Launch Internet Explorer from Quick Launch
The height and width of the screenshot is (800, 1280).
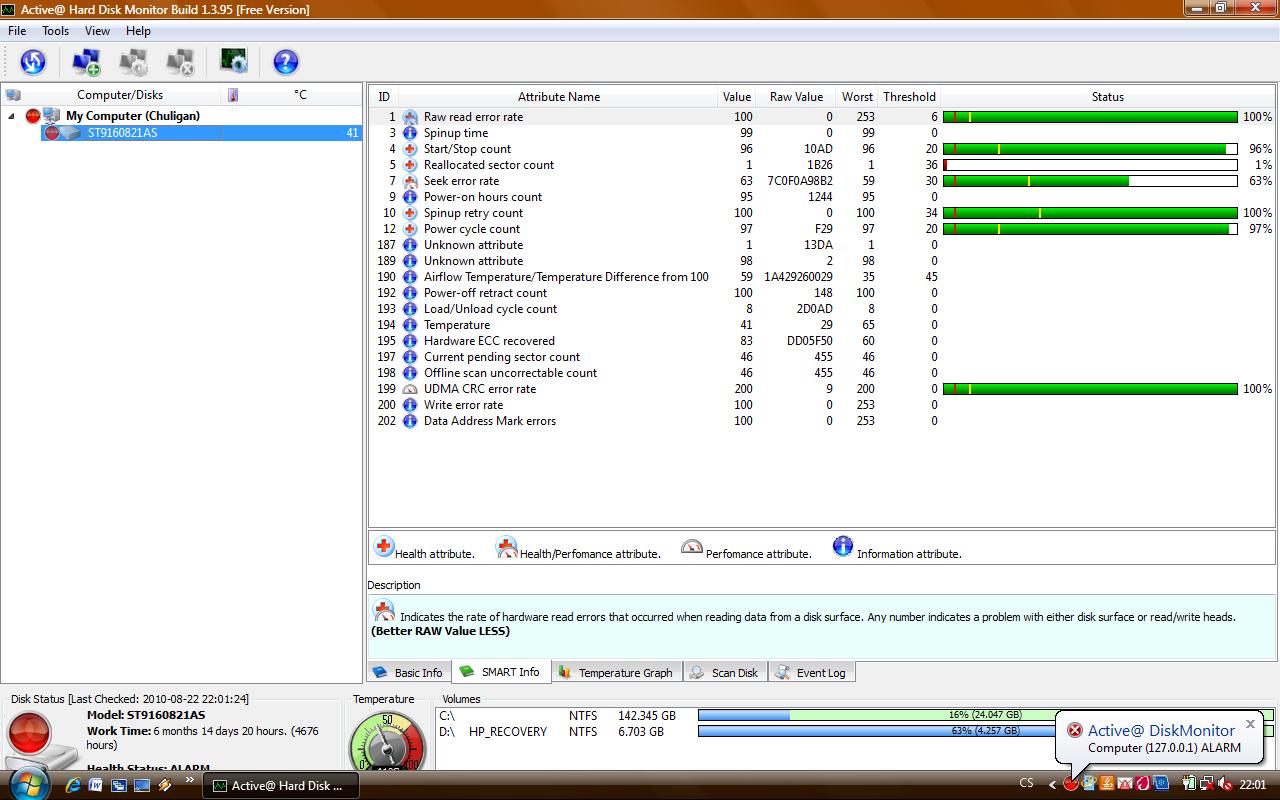[73, 785]
